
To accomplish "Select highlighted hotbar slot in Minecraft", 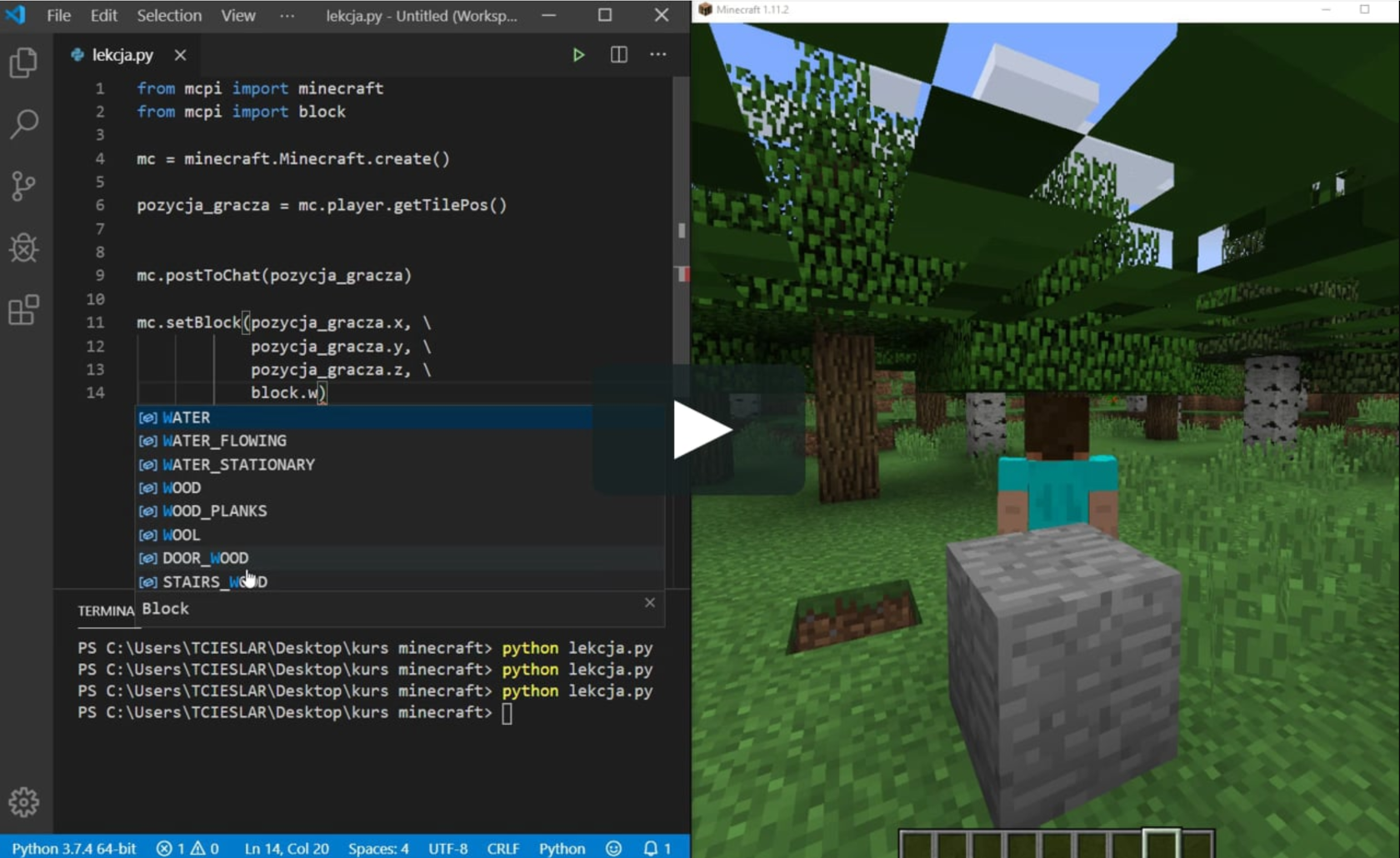I will pos(1161,843).
